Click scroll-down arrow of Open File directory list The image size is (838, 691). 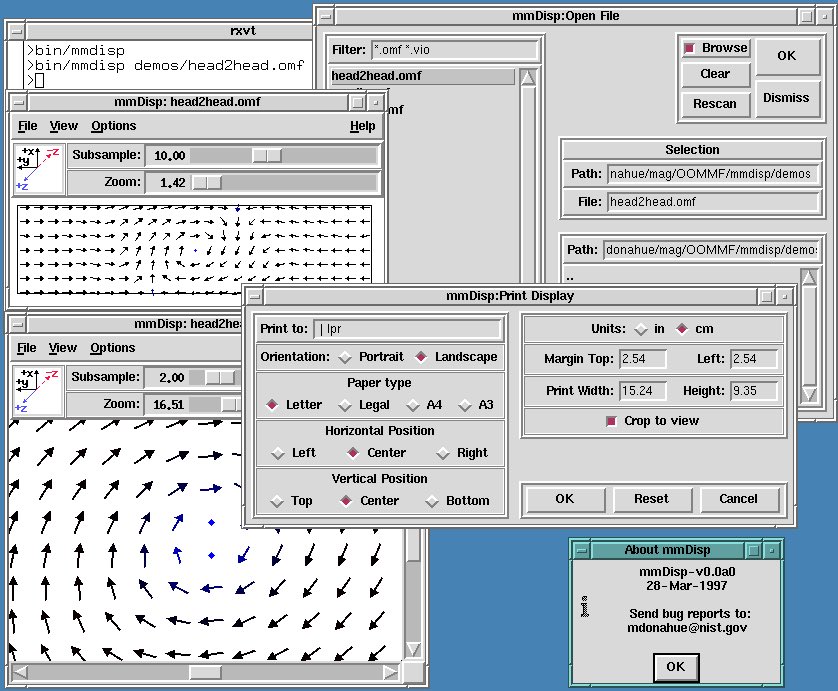click(x=809, y=394)
